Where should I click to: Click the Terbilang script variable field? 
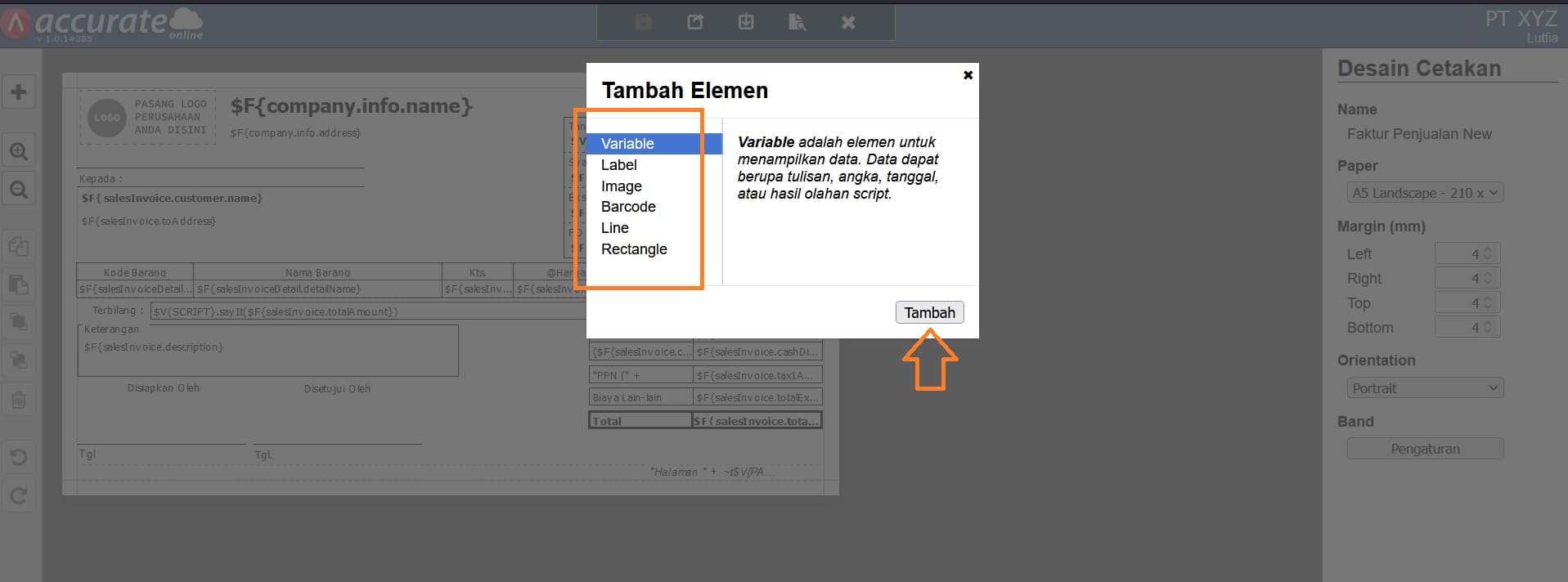pos(368,311)
